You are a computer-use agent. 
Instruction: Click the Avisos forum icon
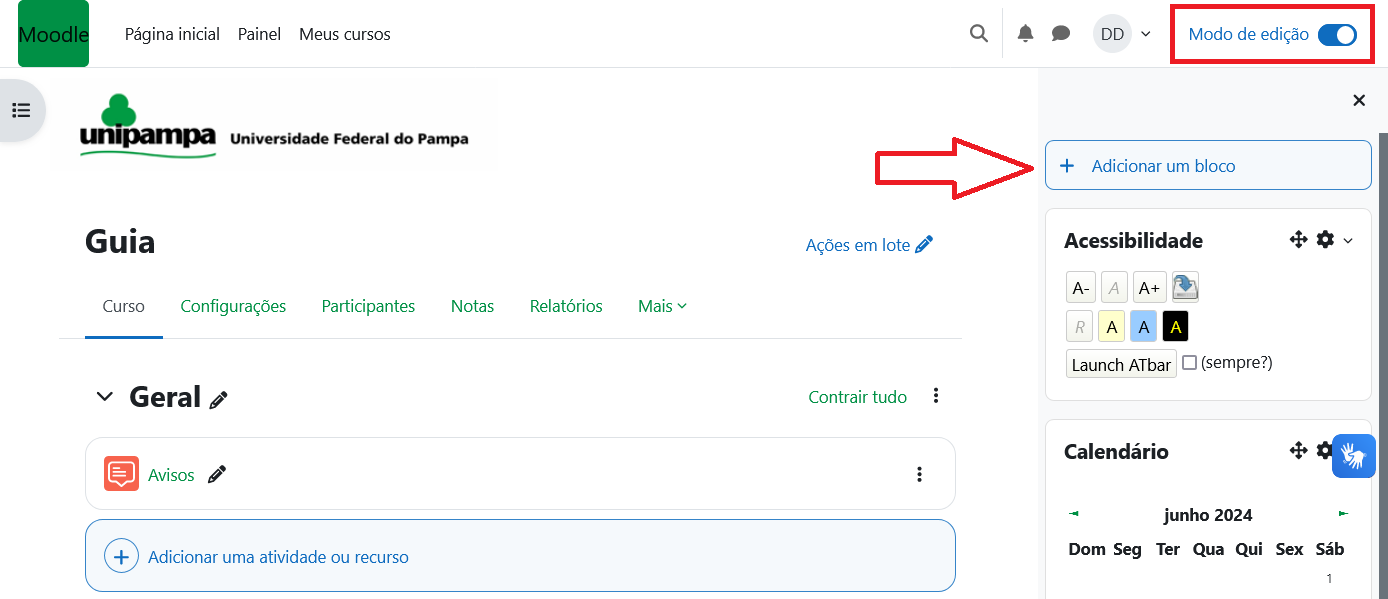pyautogui.click(x=121, y=474)
